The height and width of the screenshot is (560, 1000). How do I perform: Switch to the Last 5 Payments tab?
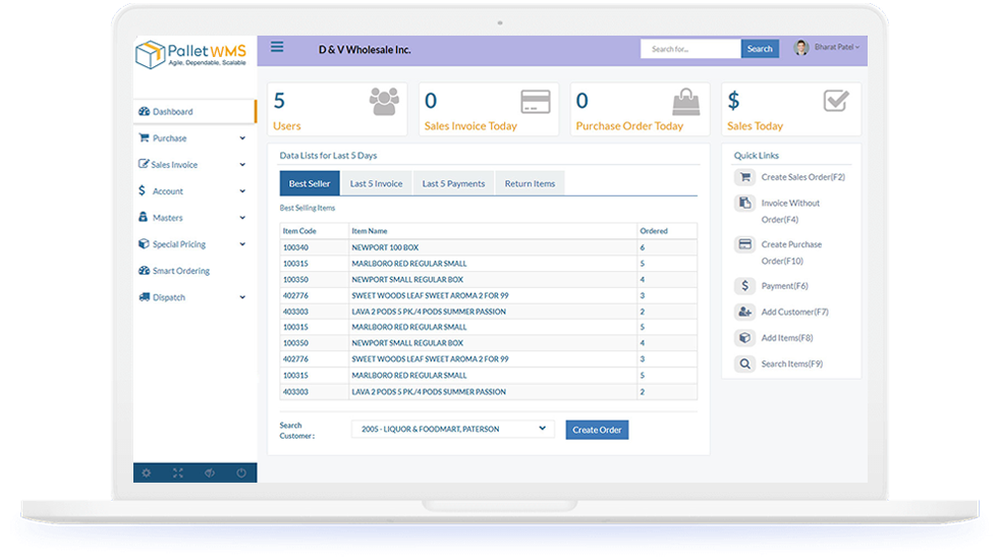coord(453,184)
